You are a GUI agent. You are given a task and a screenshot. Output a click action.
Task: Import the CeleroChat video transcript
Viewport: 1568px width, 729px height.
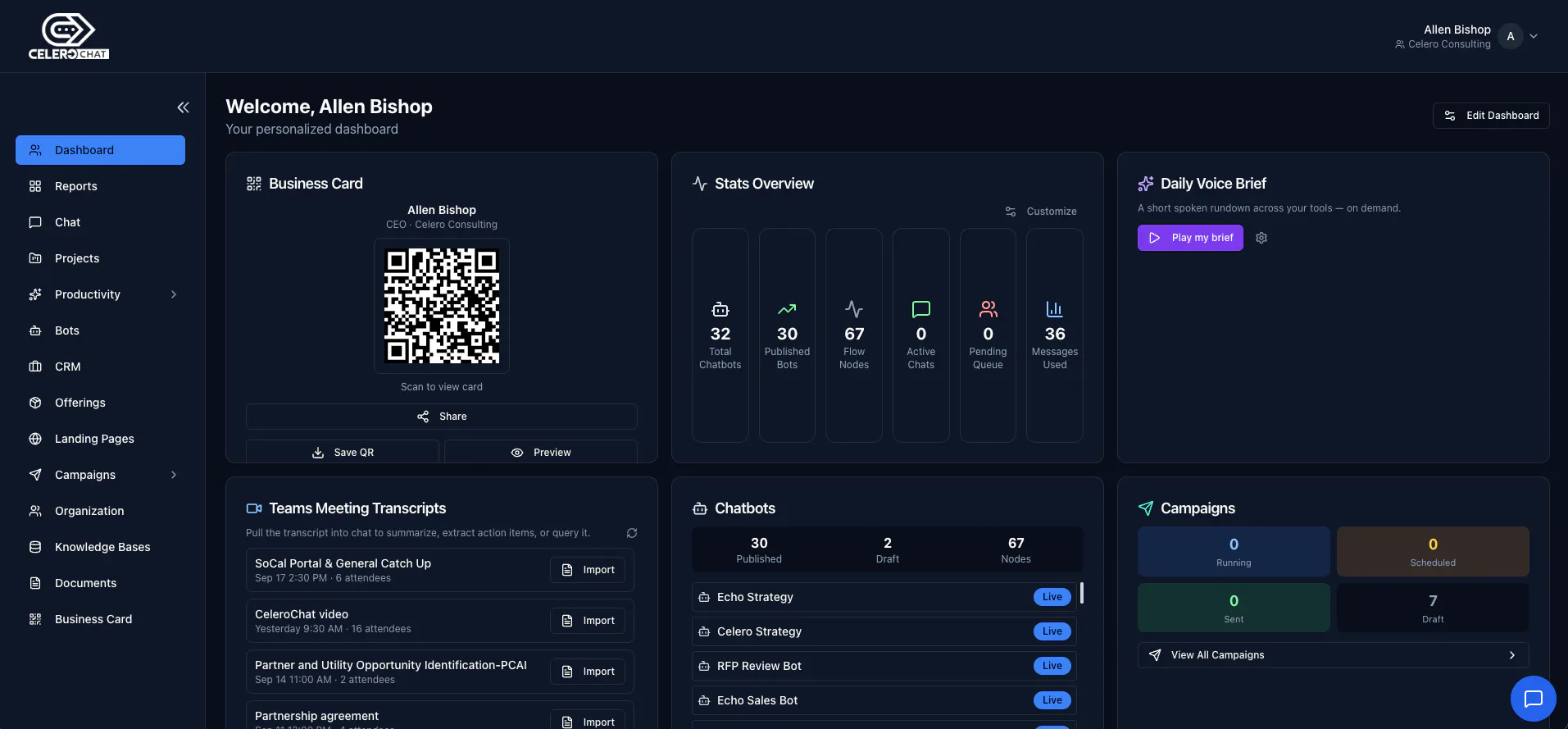[588, 621]
